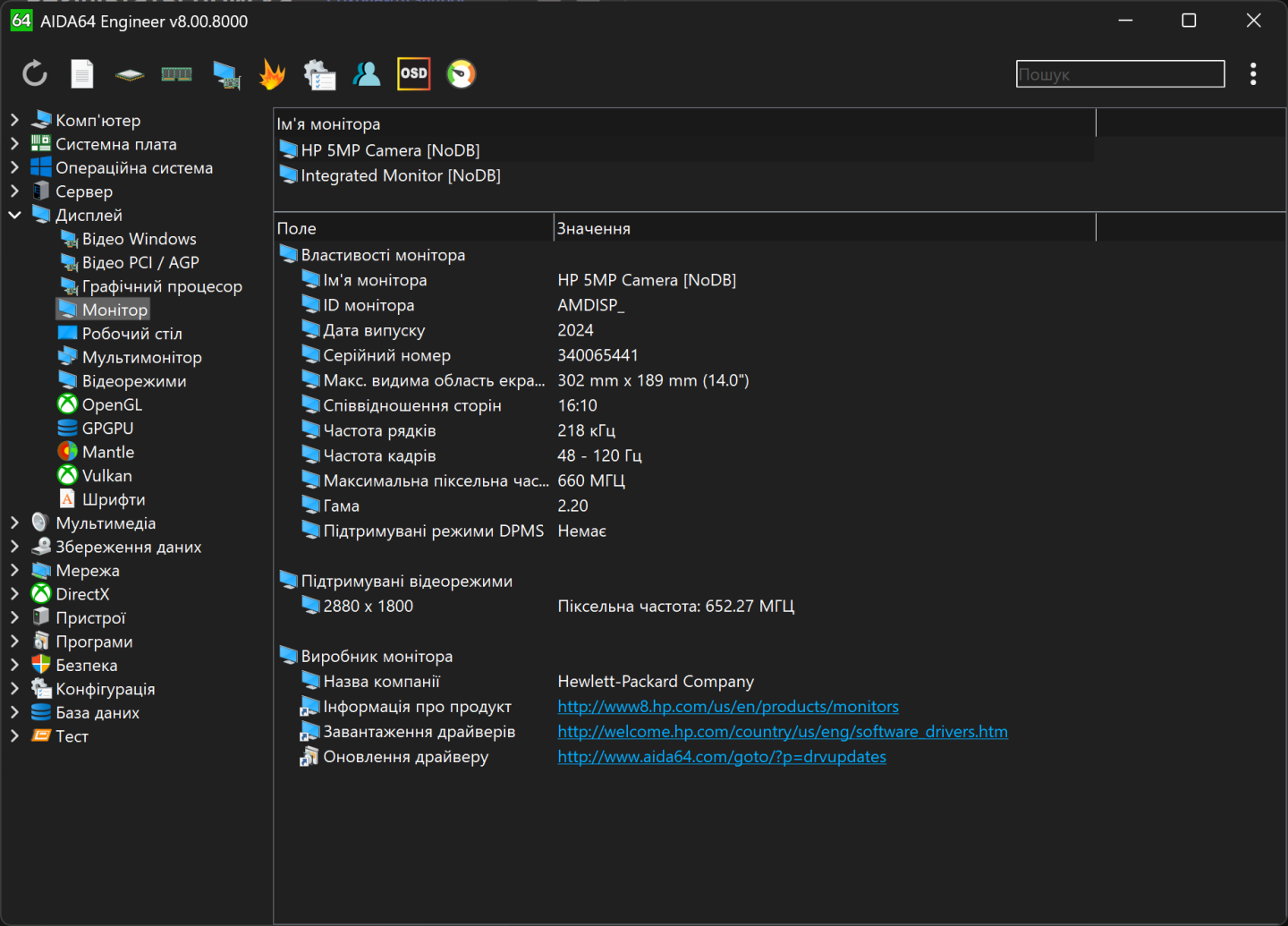Click the network monitor toolbar icon
Viewport: 1288px width, 926px height.
click(226, 74)
